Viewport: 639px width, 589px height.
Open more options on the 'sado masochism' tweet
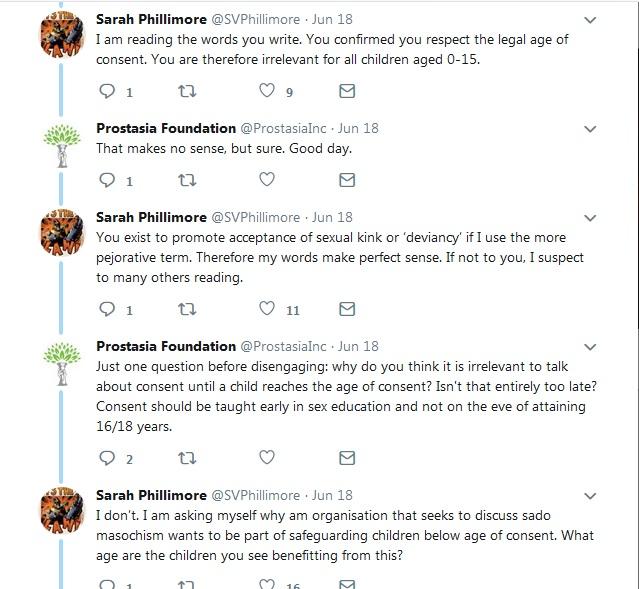590,496
